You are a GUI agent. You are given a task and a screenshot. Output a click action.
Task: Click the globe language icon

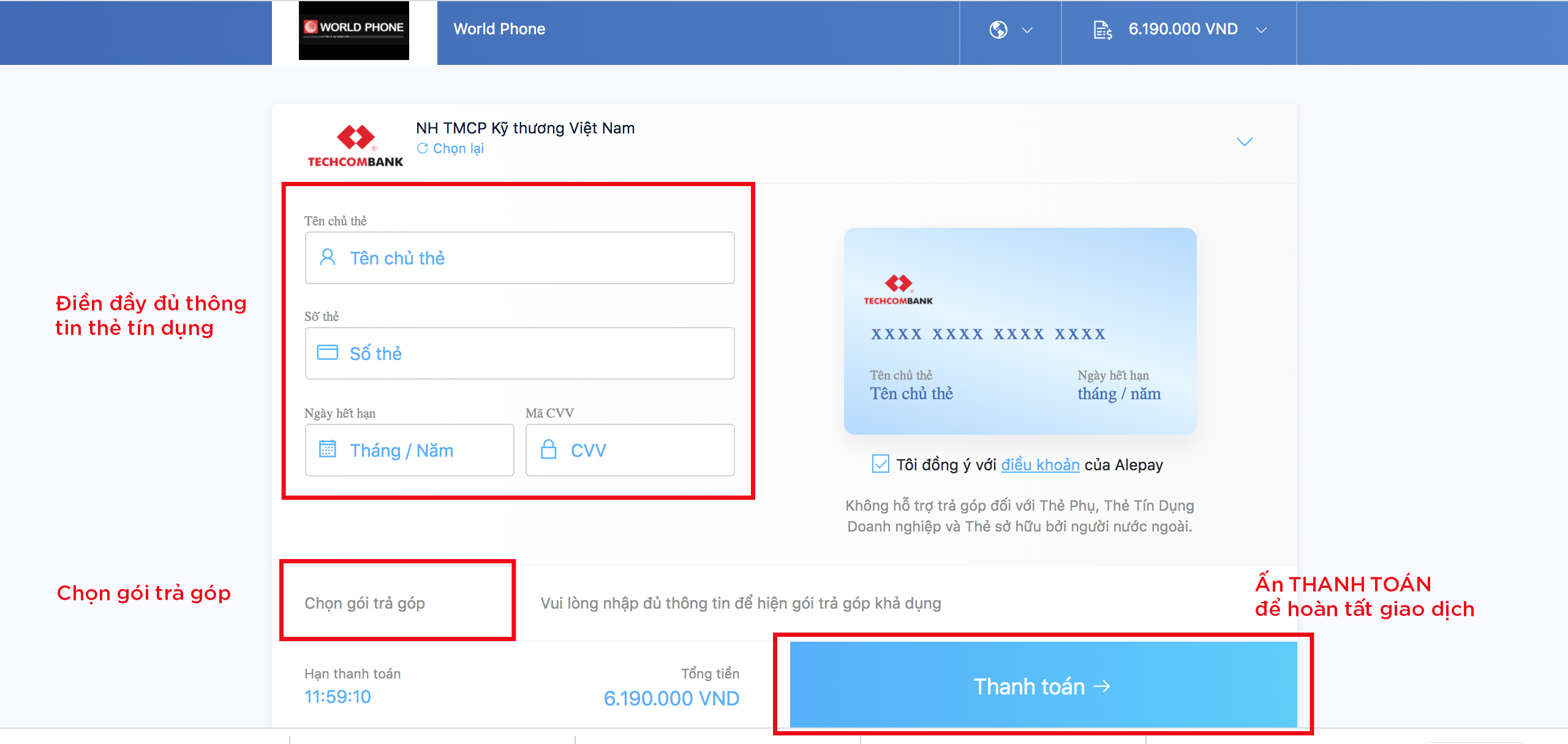pyautogui.click(x=998, y=29)
